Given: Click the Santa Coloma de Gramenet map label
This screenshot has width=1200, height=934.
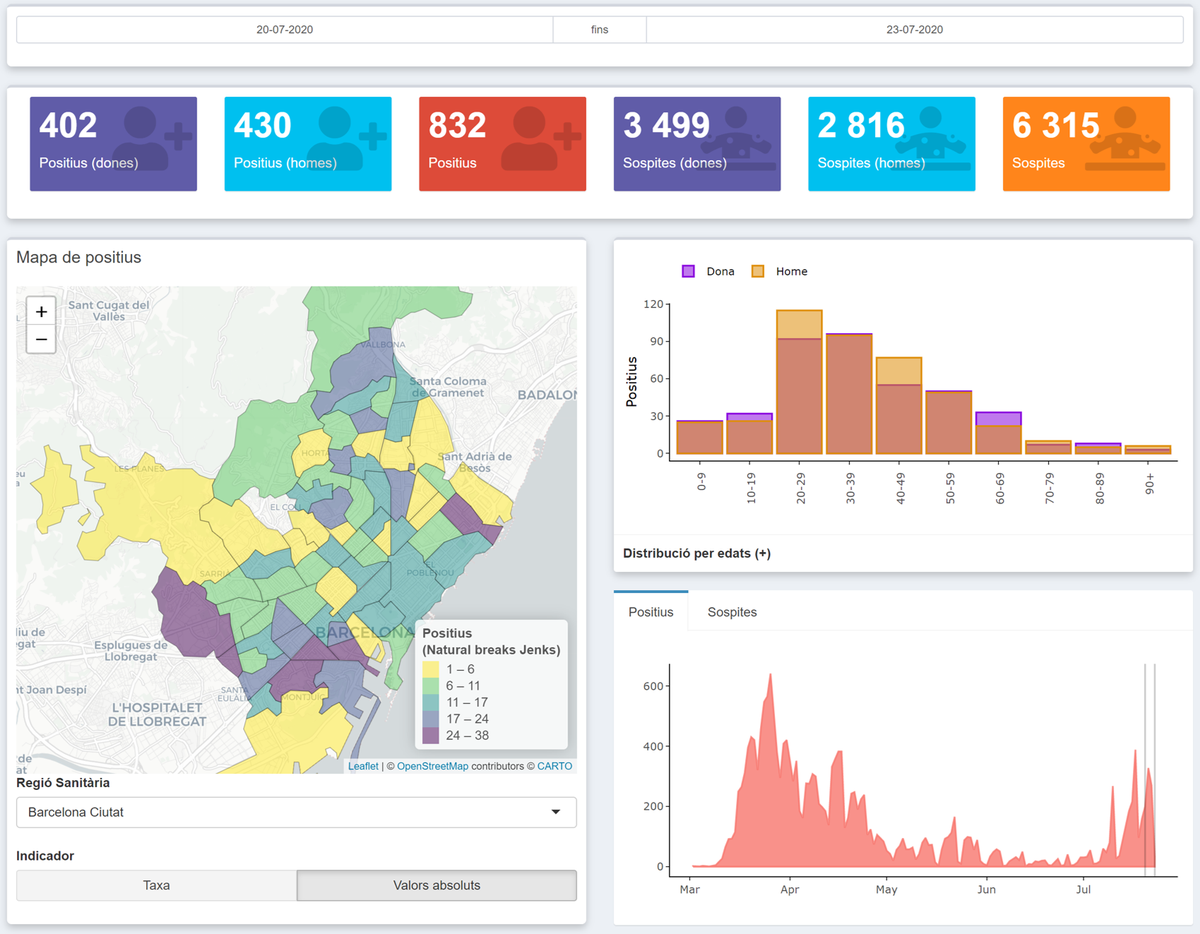Looking at the screenshot, I should (x=448, y=387).
